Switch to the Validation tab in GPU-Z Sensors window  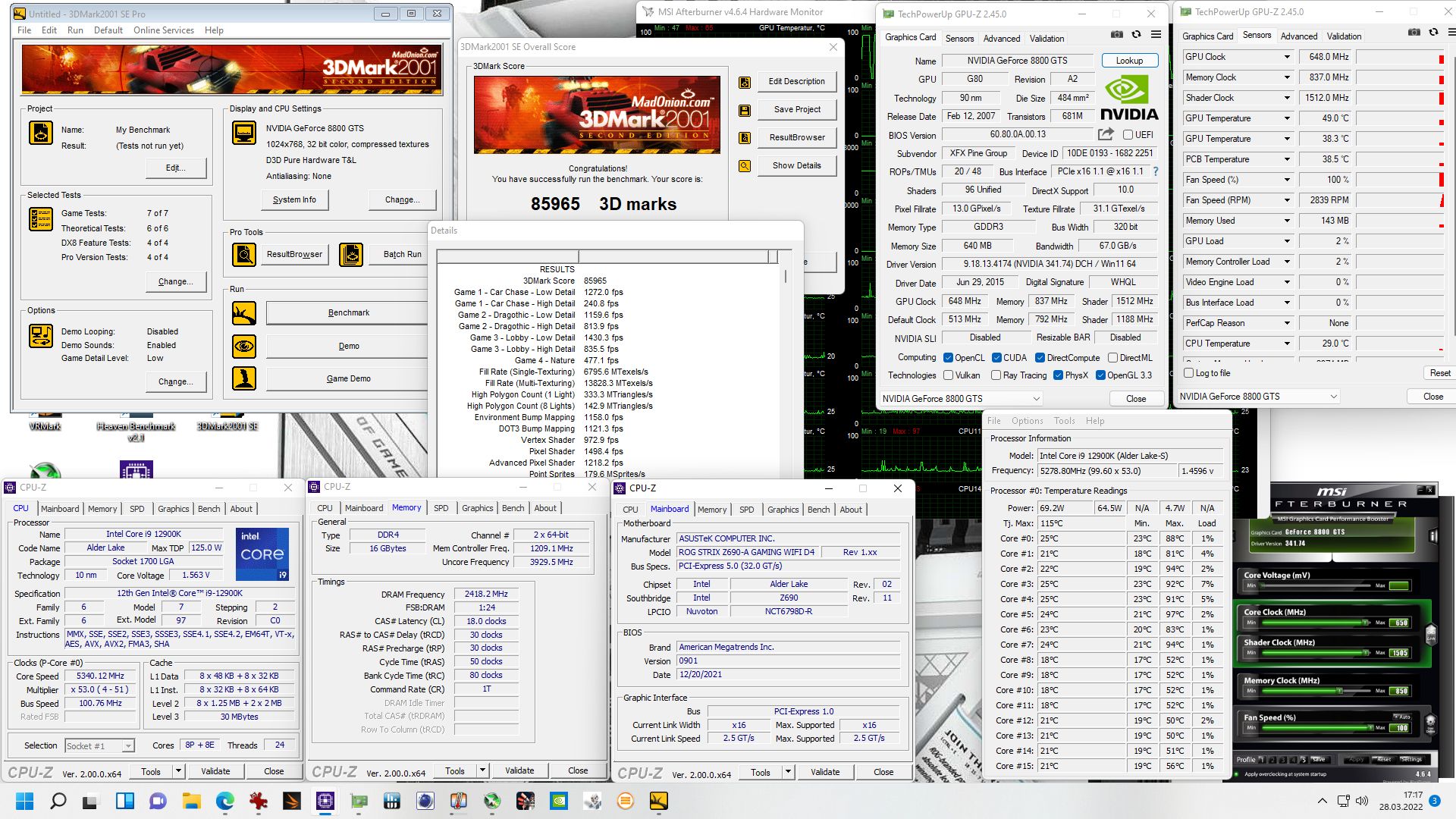(1344, 36)
